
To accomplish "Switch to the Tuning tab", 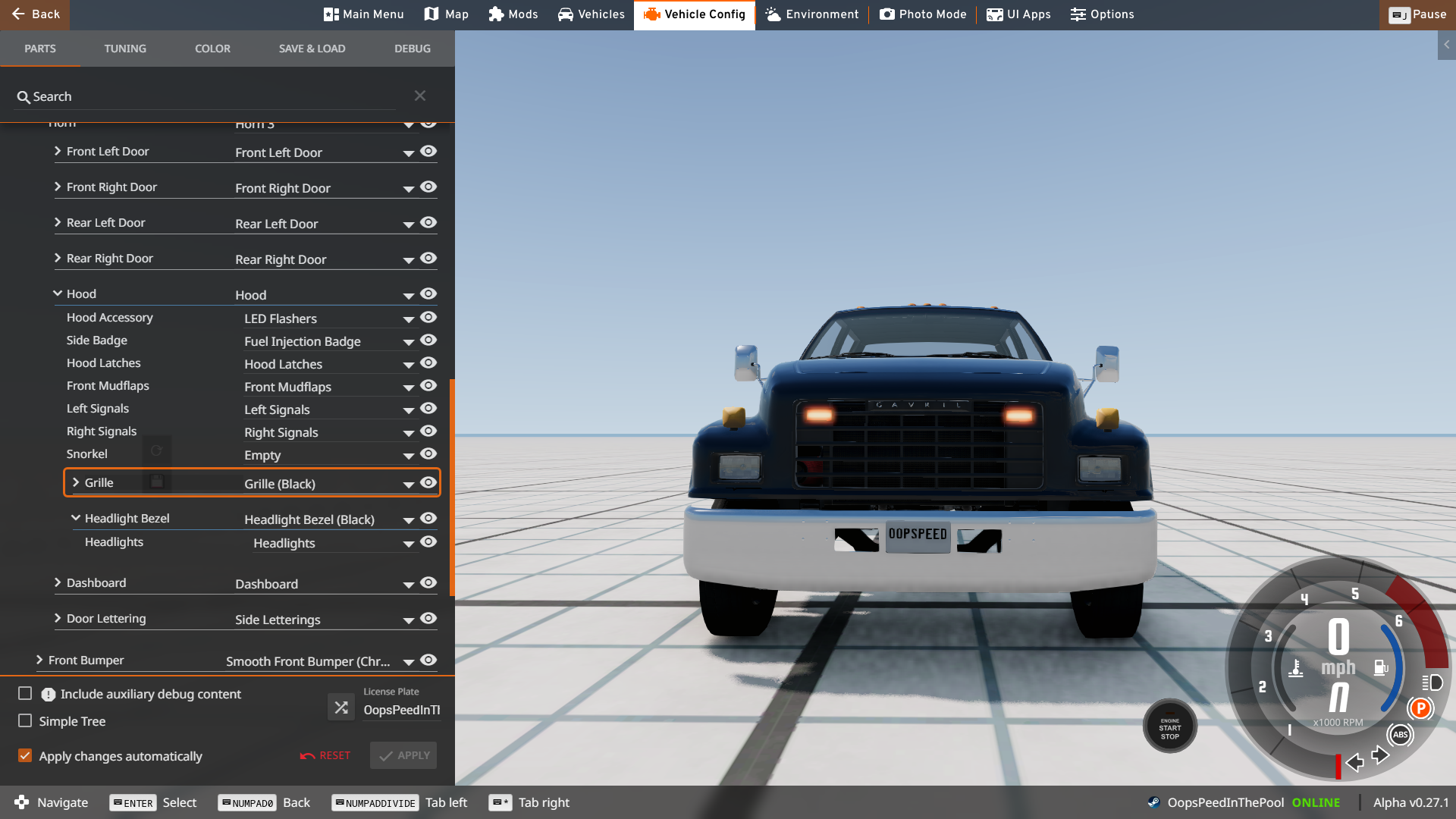I will tap(125, 49).
